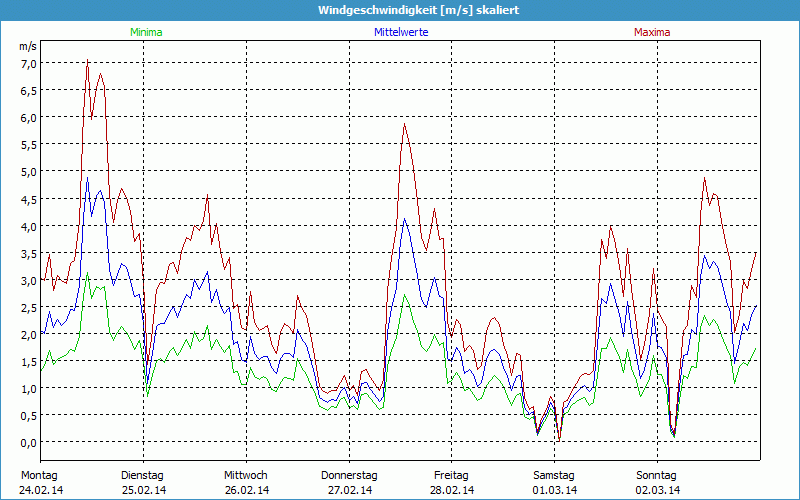Click the date 27.02.14
This screenshot has height=500, width=800.
[350, 490]
